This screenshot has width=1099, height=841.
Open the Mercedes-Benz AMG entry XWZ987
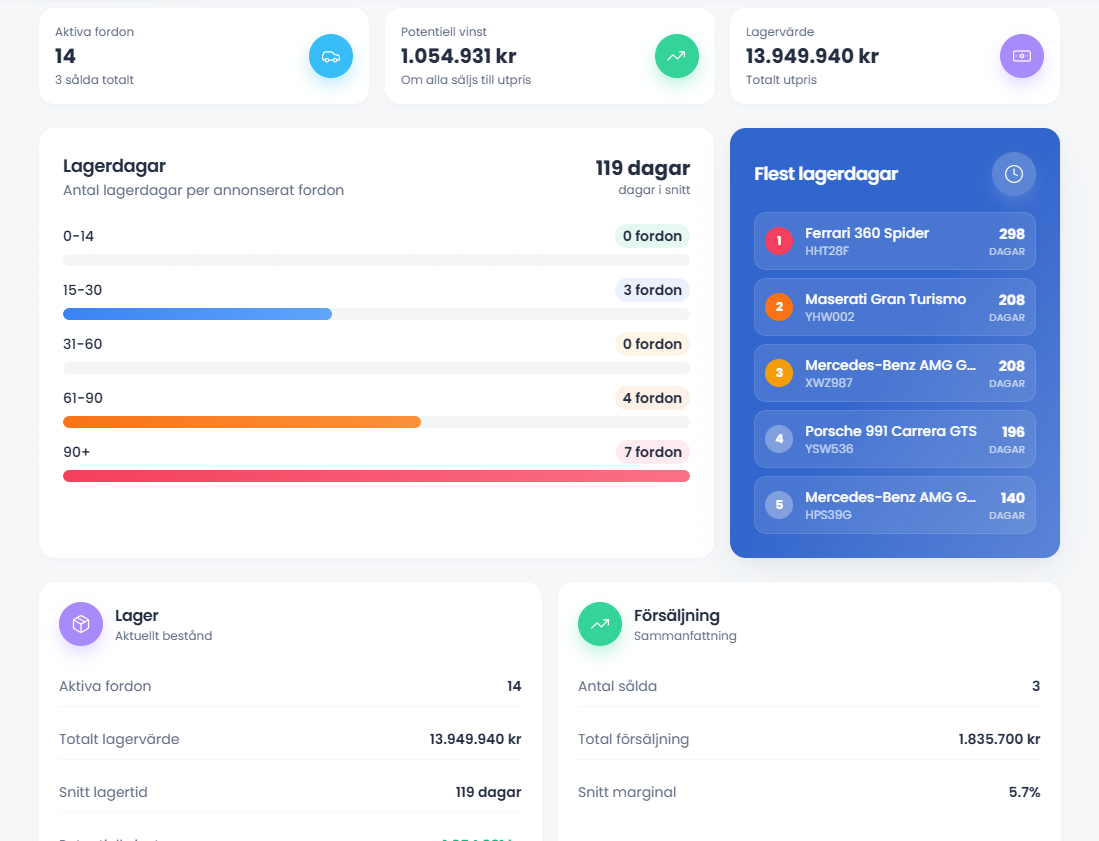tap(894, 373)
